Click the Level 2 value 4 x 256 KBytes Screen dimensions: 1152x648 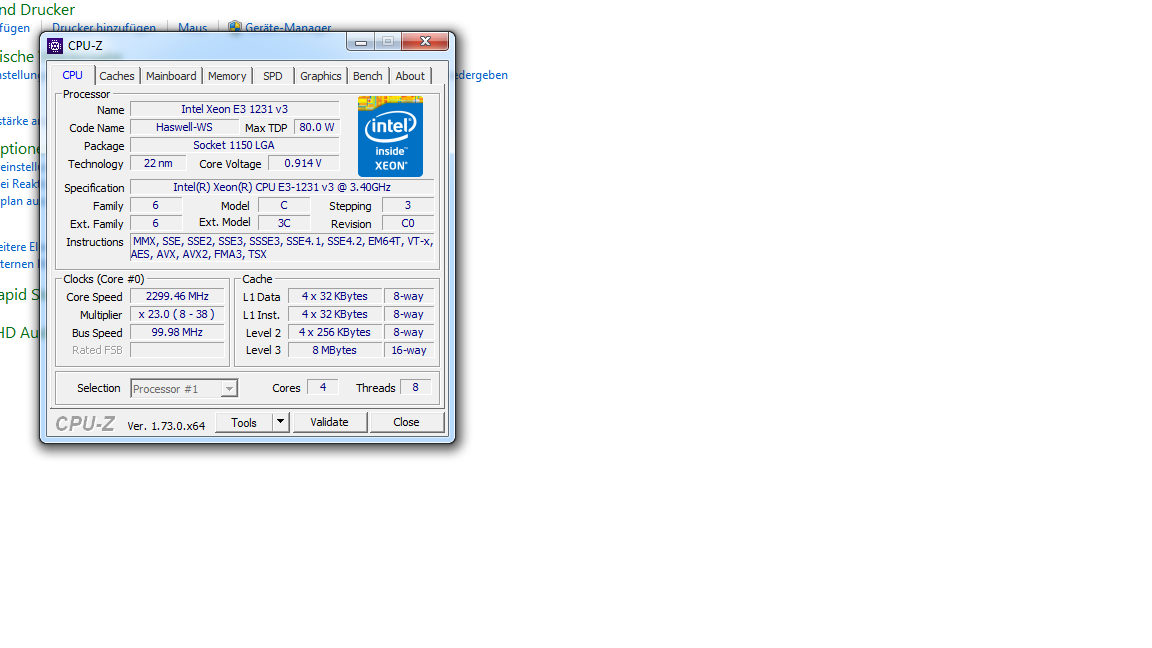(335, 332)
